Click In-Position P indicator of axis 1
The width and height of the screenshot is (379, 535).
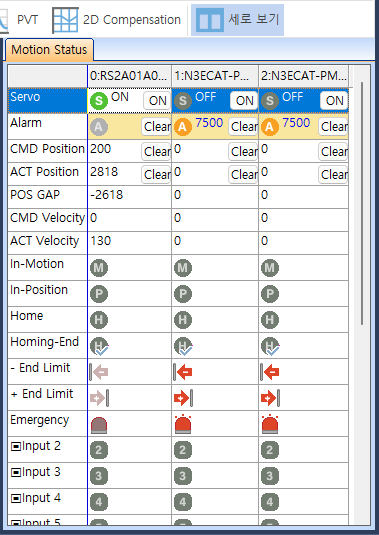click(183, 294)
